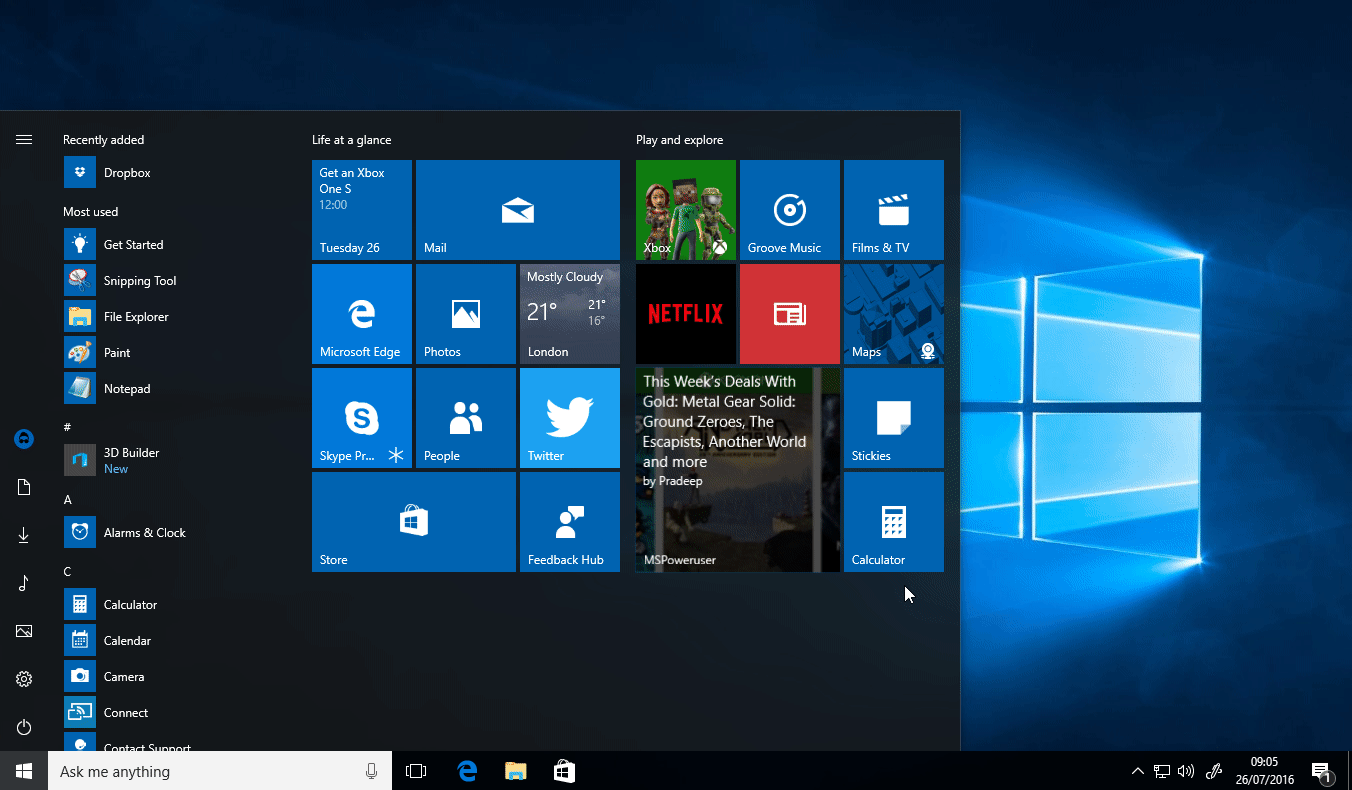Open Notepad from the Most used list
This screenshot has height=790, width=1352.
click(x=127, y=388)
